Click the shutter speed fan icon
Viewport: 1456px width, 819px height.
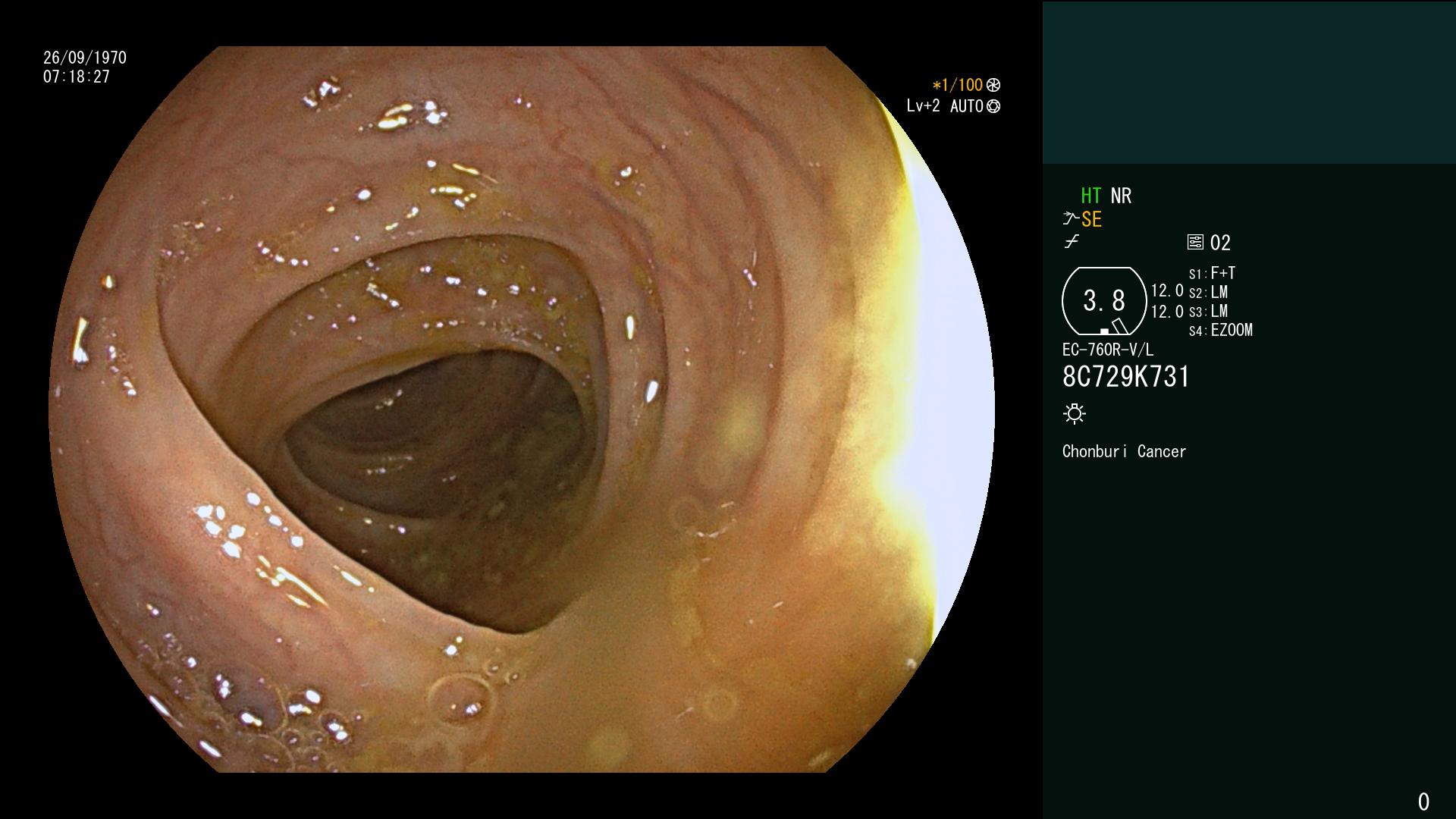point(993,86)
